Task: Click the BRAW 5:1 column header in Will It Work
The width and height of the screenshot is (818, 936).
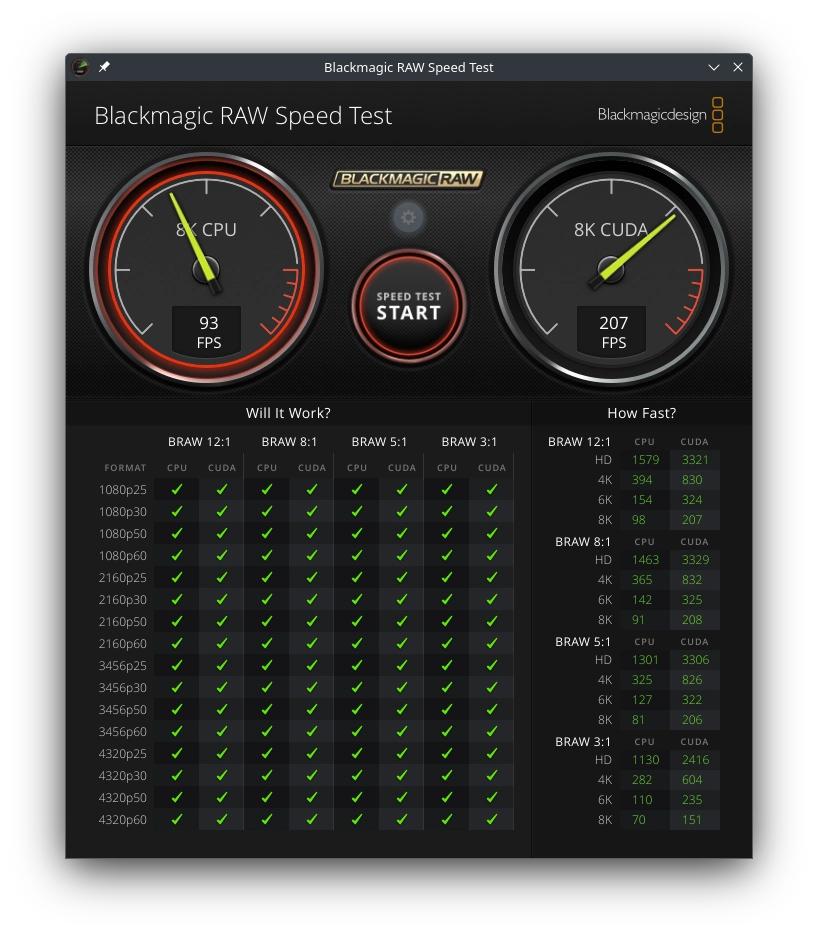Action: [x=379, y=442]
